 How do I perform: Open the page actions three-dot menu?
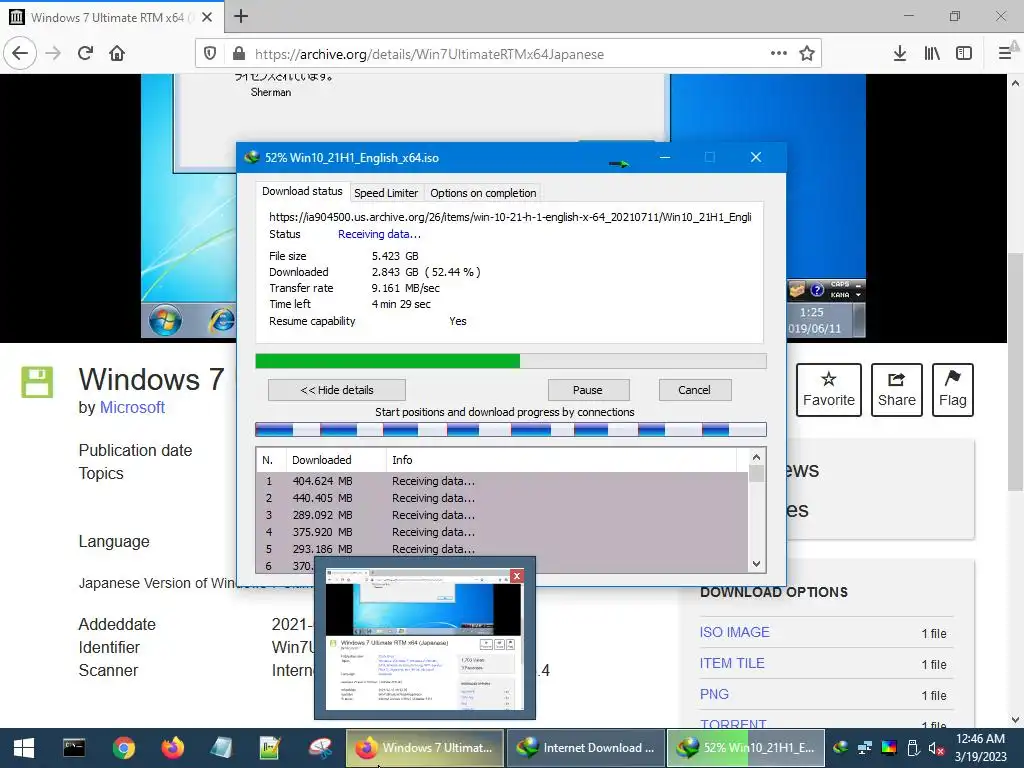pos(778,54)
